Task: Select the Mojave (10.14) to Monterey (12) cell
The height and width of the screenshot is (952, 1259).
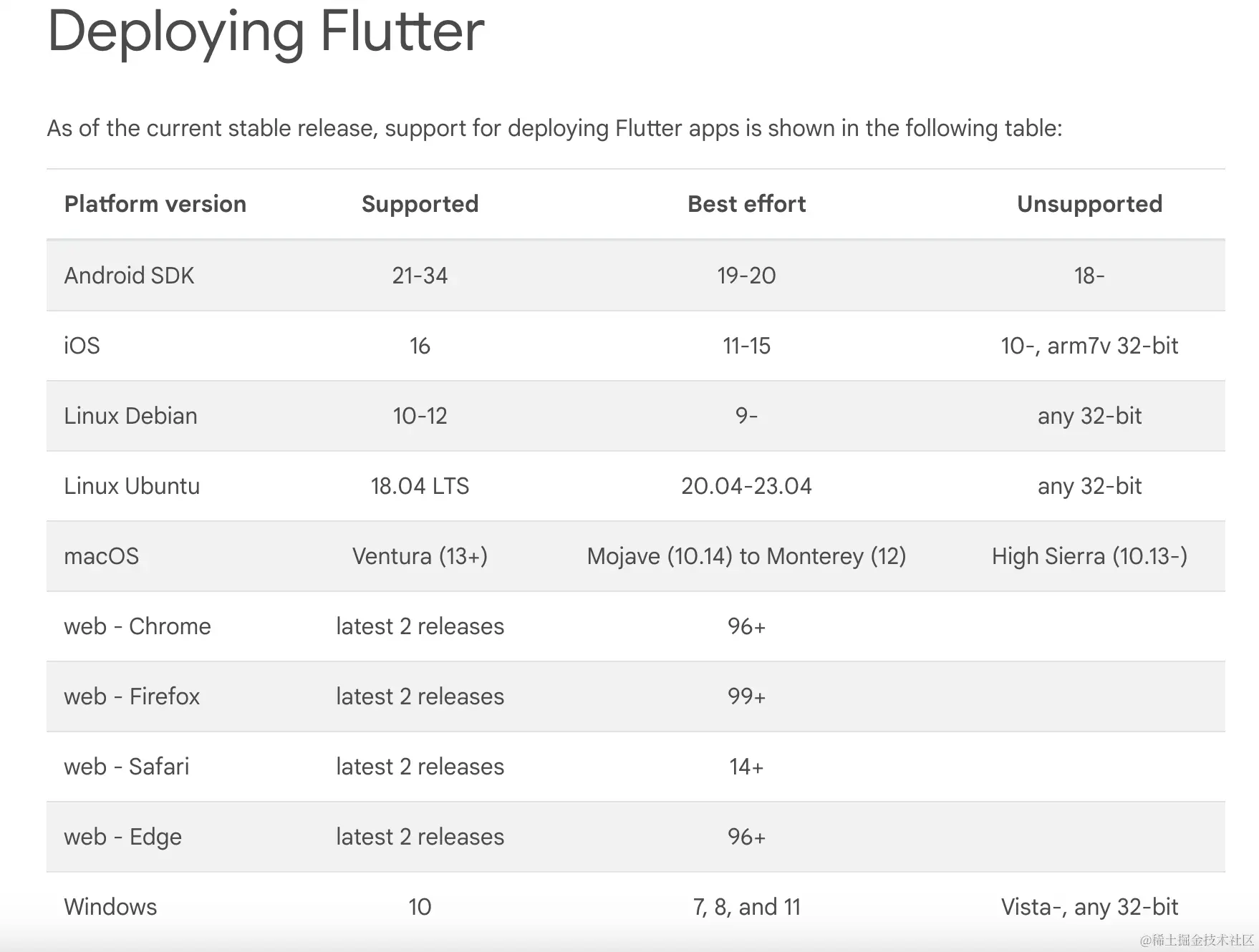Action: click(x=747, y=557)
